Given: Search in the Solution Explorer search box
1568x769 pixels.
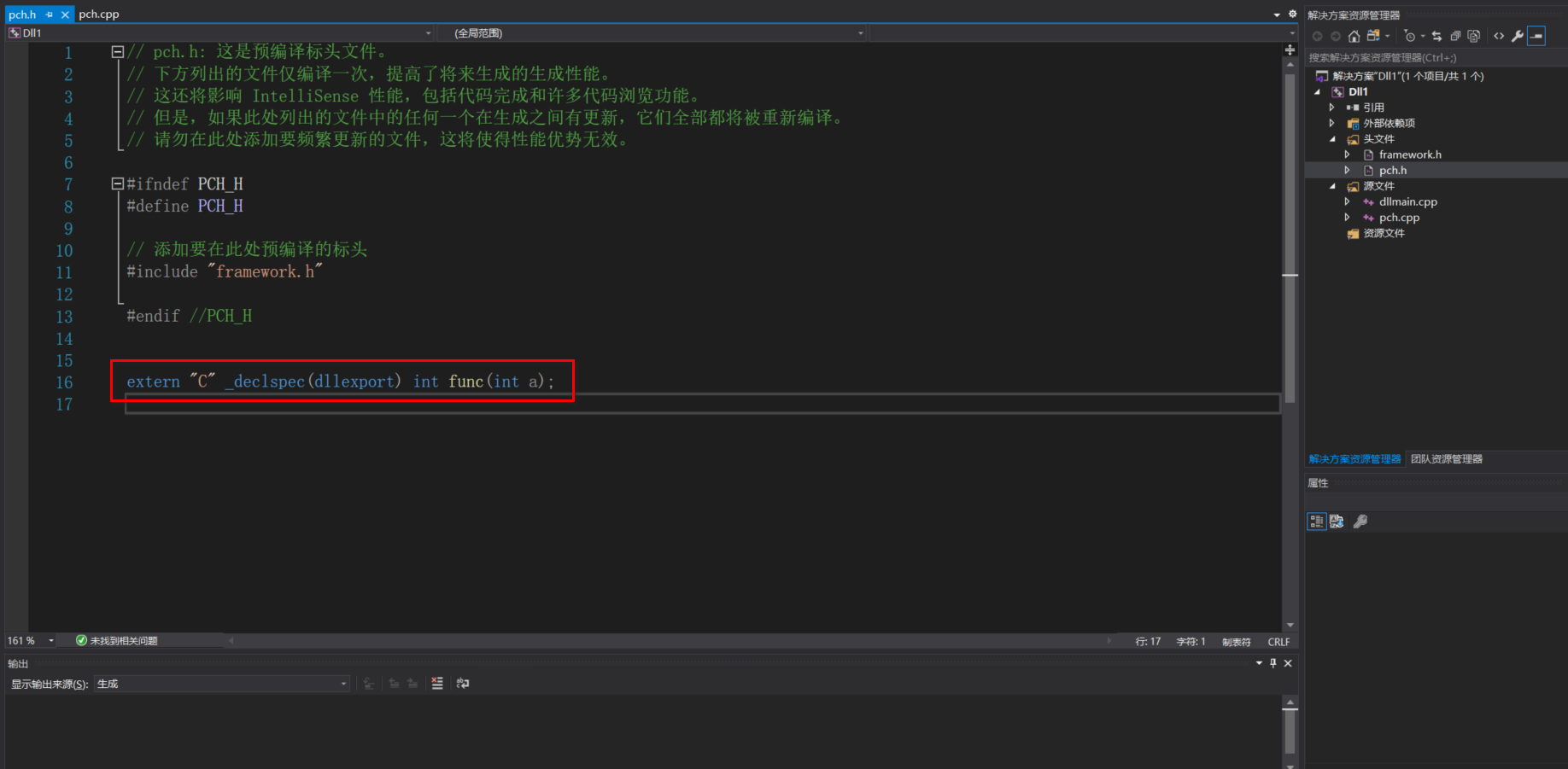Looking at the screenshot, I should click(x=1436, y=58).
